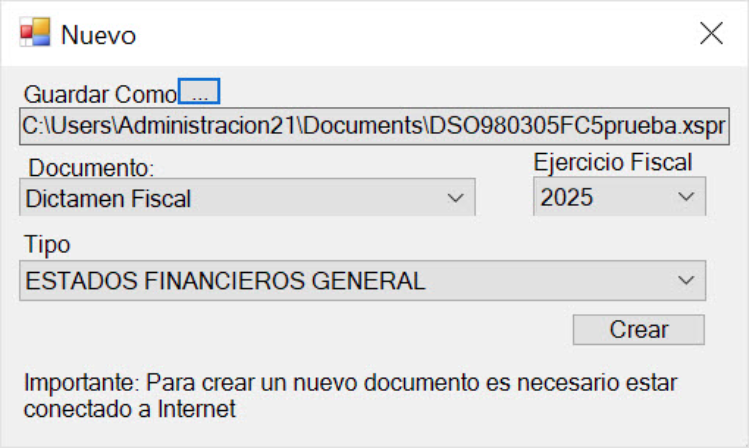Click the 'Ejercicio Fiscal' label

tap(613, 162)
